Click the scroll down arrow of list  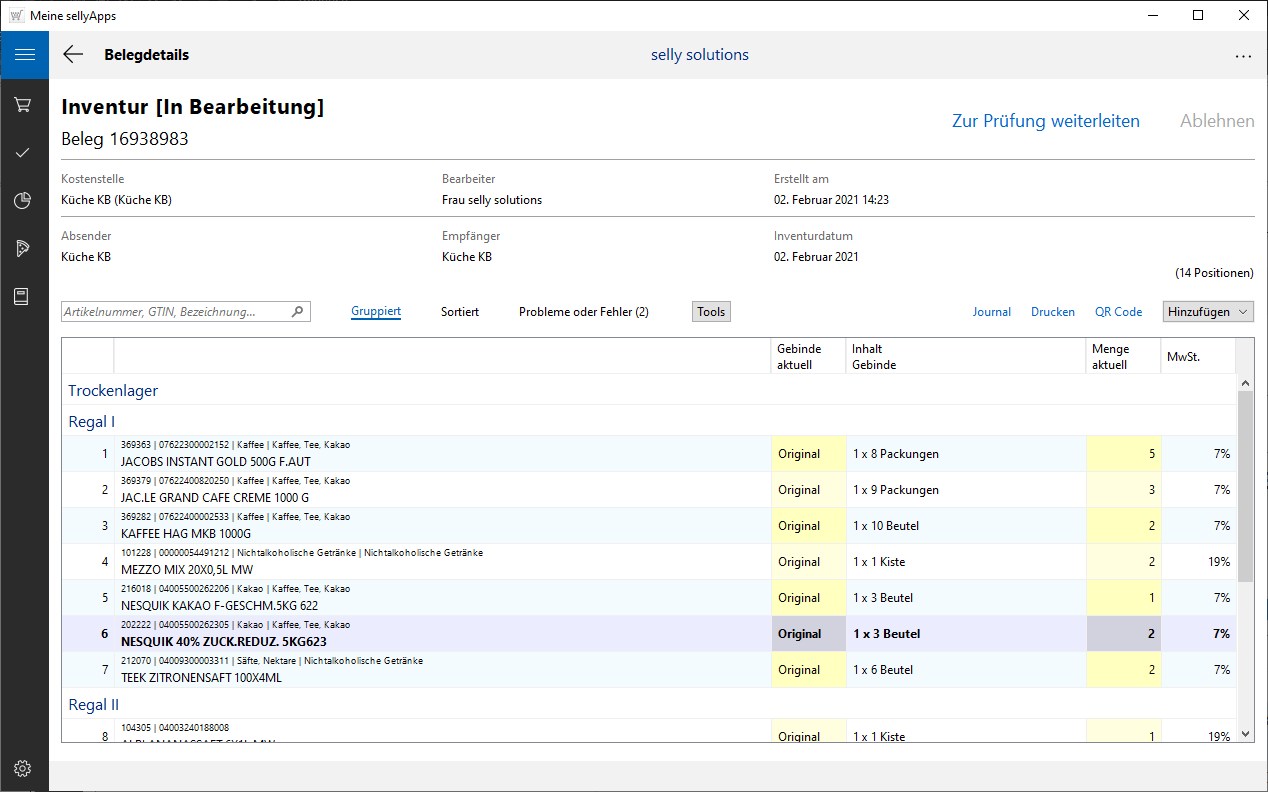point(1245,734)
